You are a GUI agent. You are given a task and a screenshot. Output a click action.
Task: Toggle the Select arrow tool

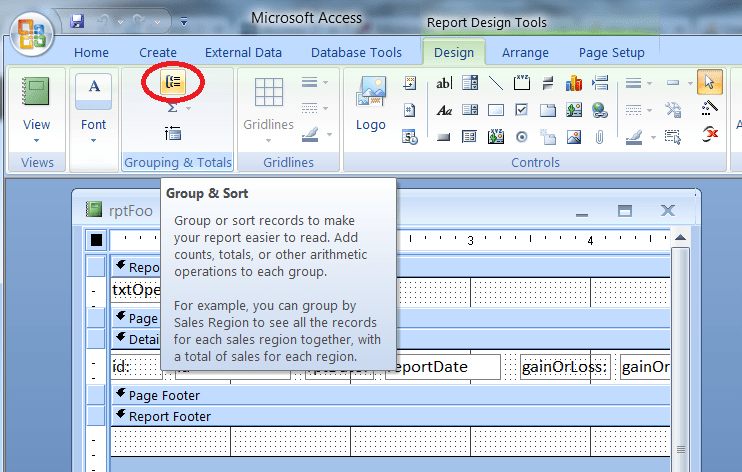click(709, 82)
